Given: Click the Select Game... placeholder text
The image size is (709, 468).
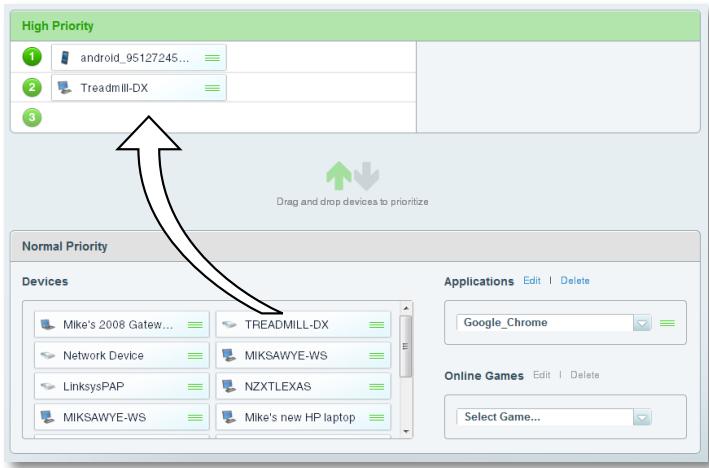Looking at the screenshot, I should tap(502, 416).
